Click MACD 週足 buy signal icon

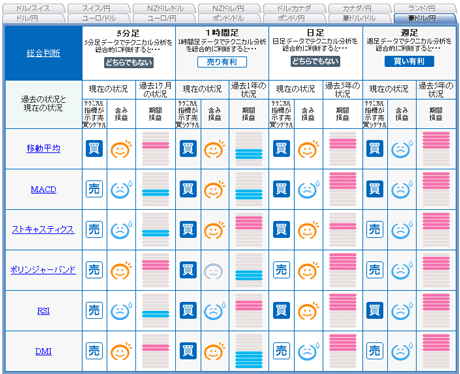pos(375,189)
